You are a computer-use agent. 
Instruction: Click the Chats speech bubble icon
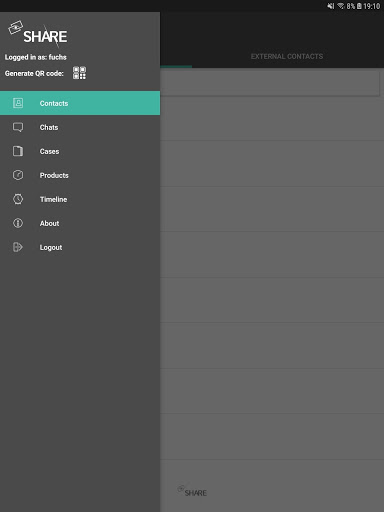(x=18, y=127)
